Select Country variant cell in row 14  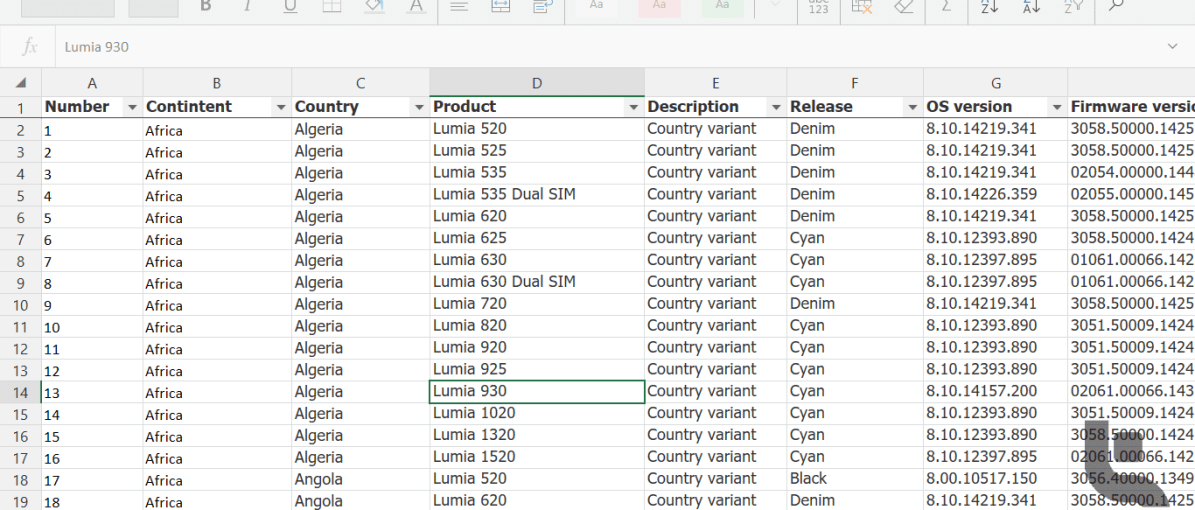click(716, 393)
